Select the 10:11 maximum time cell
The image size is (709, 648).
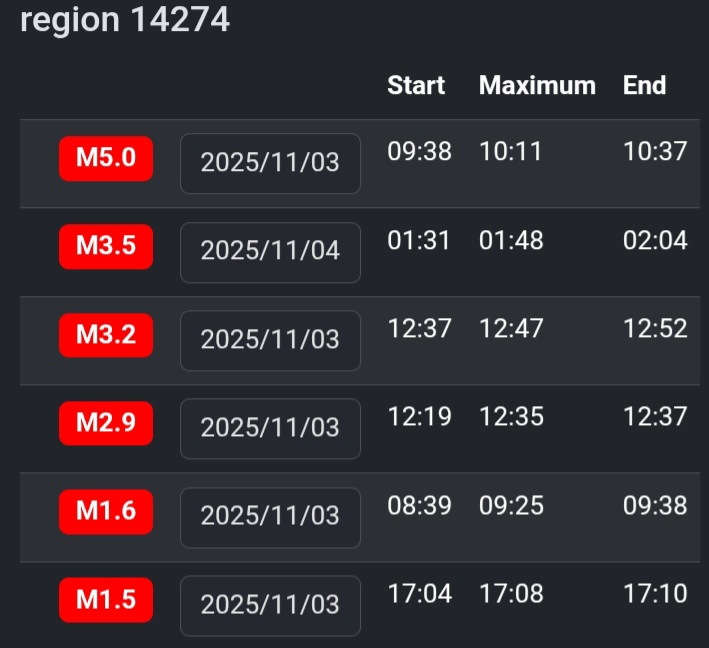pos(510,152)
